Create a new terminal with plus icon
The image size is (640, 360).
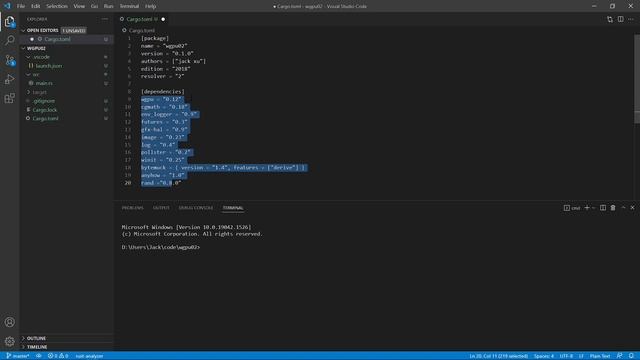(x=587, y=208)
